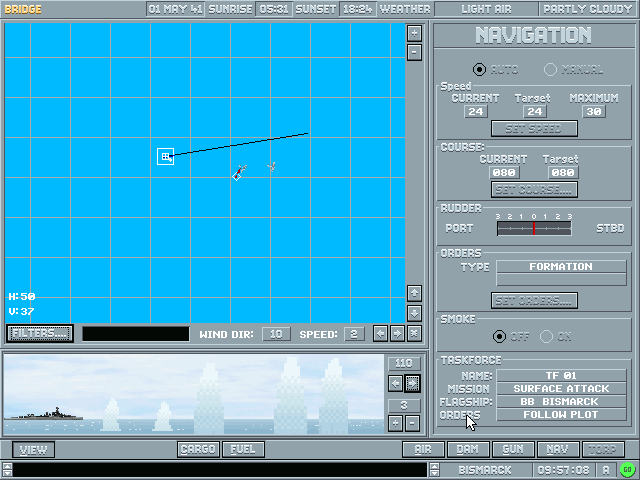Click the battleship silhouette in the view panel
This screenshot has width=640, height=480.
(x=43, y=414)
